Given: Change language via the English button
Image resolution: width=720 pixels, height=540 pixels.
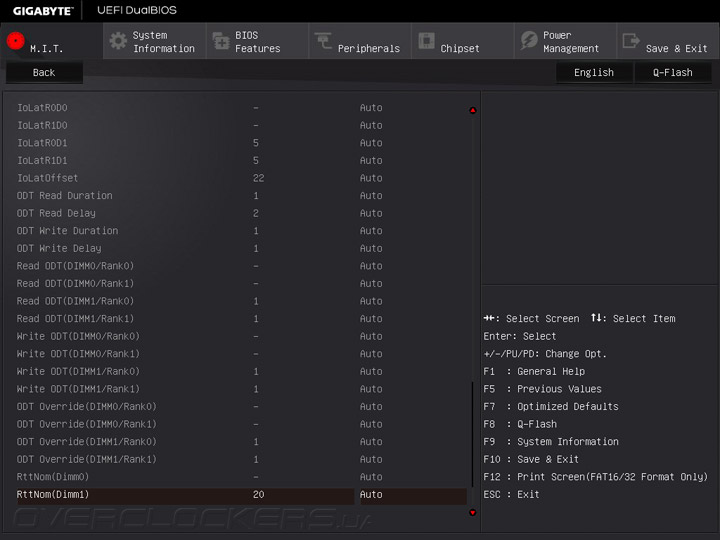Looking at the screenshot, I should point(594,73).
